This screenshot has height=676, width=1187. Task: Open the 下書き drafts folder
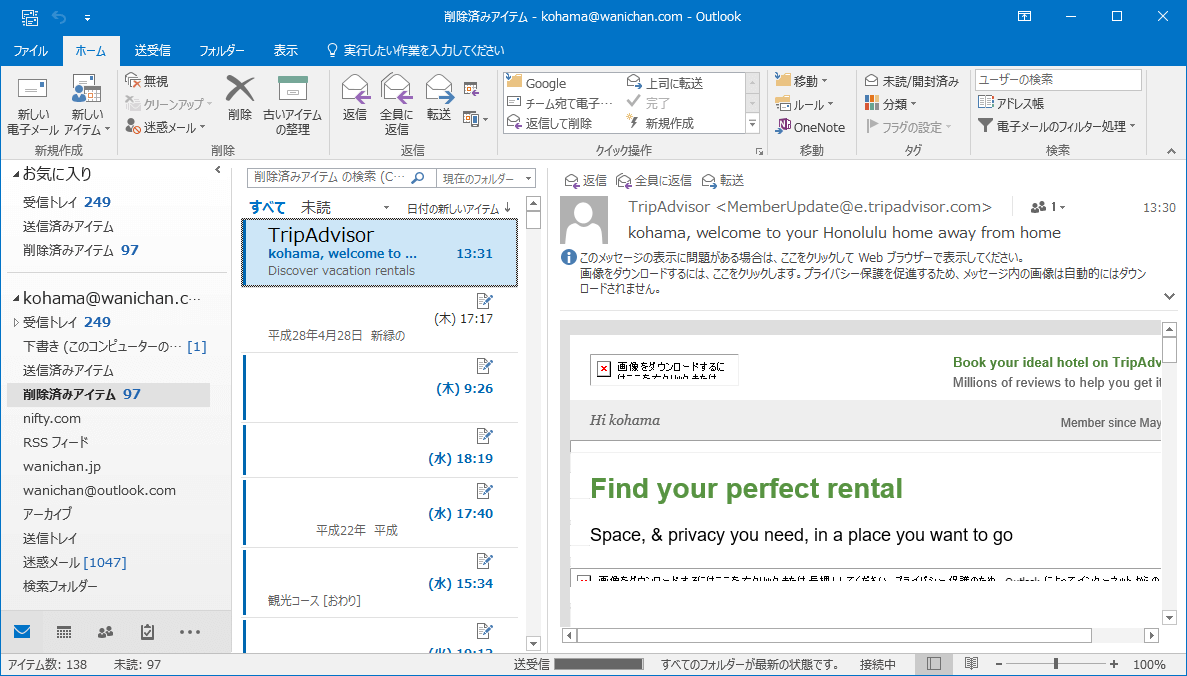tap(114, 346)
